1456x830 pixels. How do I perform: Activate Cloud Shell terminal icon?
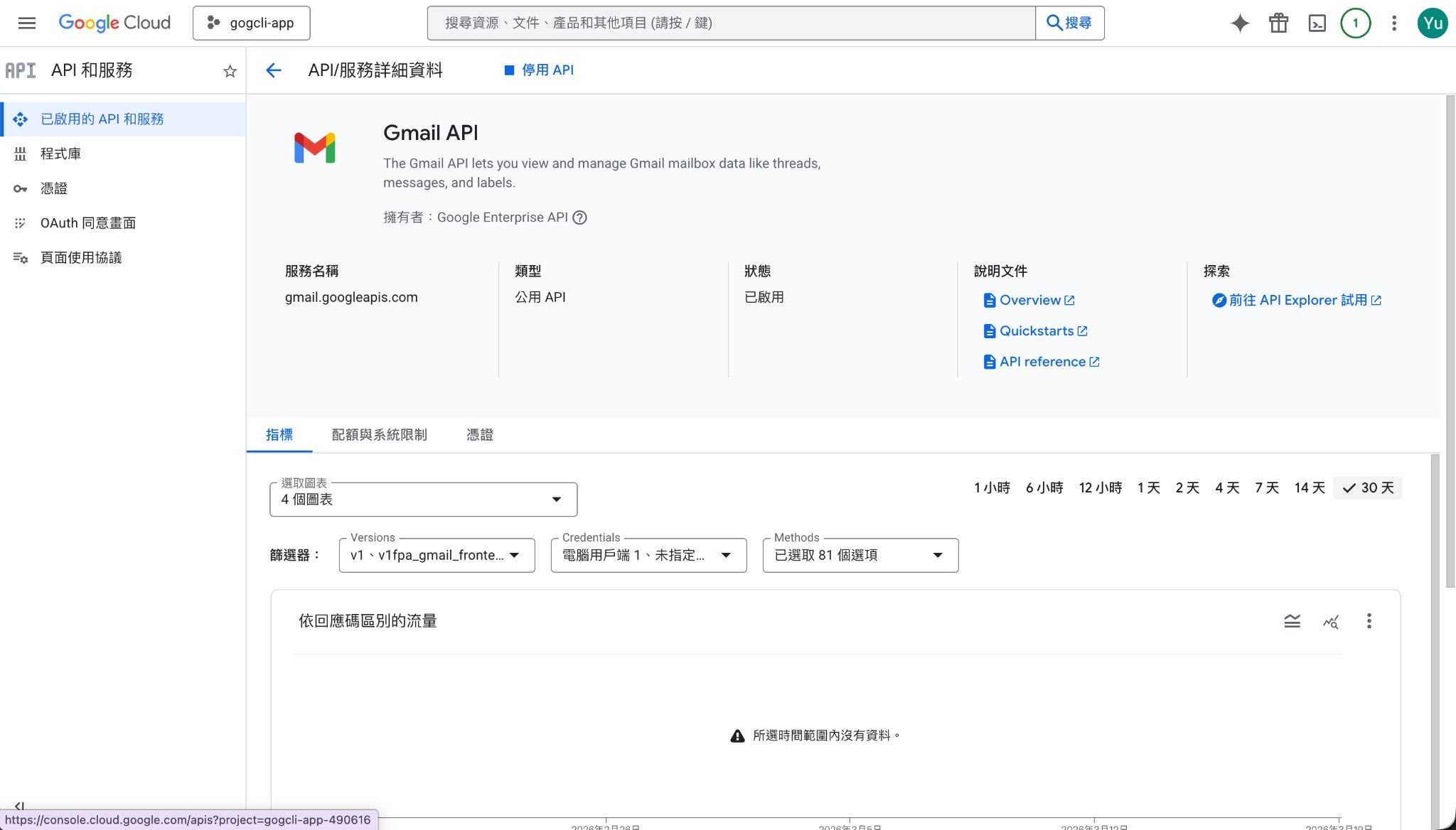tap(1317, 23)
